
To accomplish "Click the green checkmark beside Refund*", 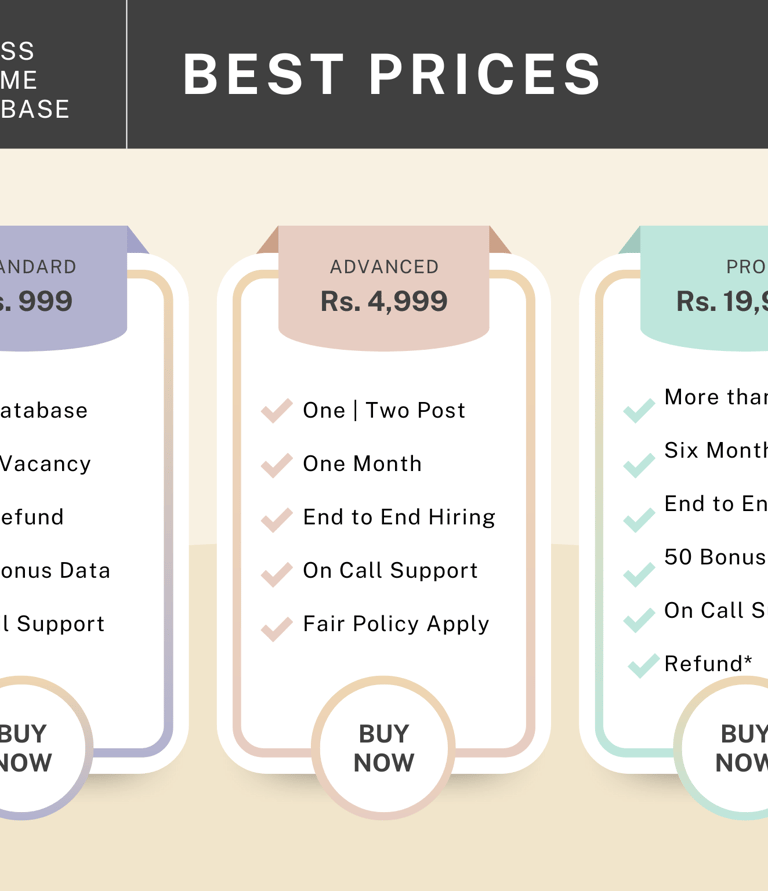I will tap(643, 665).
